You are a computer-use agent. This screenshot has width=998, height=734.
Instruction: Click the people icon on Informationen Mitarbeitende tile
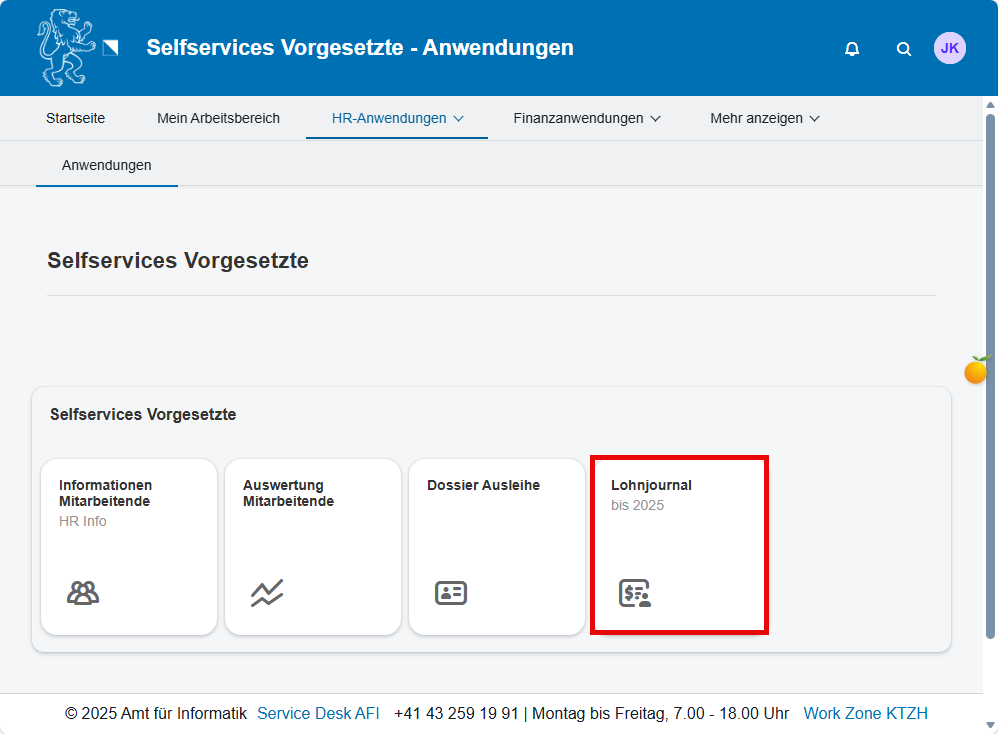point(83,593)
